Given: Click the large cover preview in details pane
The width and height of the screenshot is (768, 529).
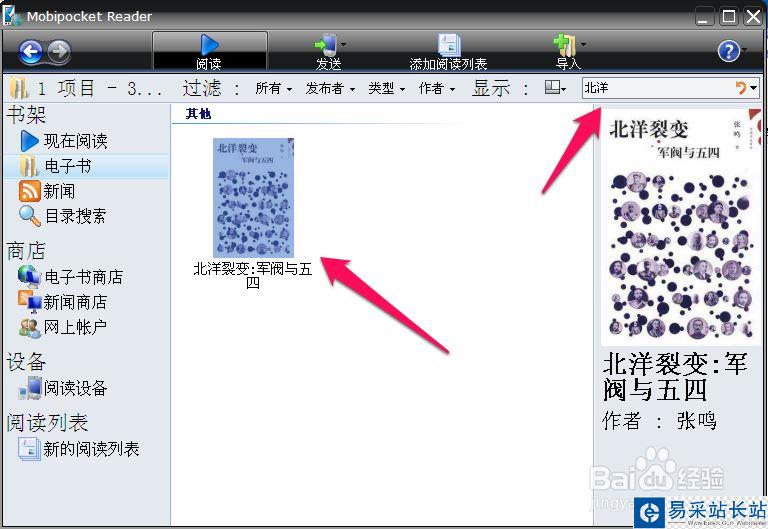Looking at the screenshot, I should pos(681,227).
